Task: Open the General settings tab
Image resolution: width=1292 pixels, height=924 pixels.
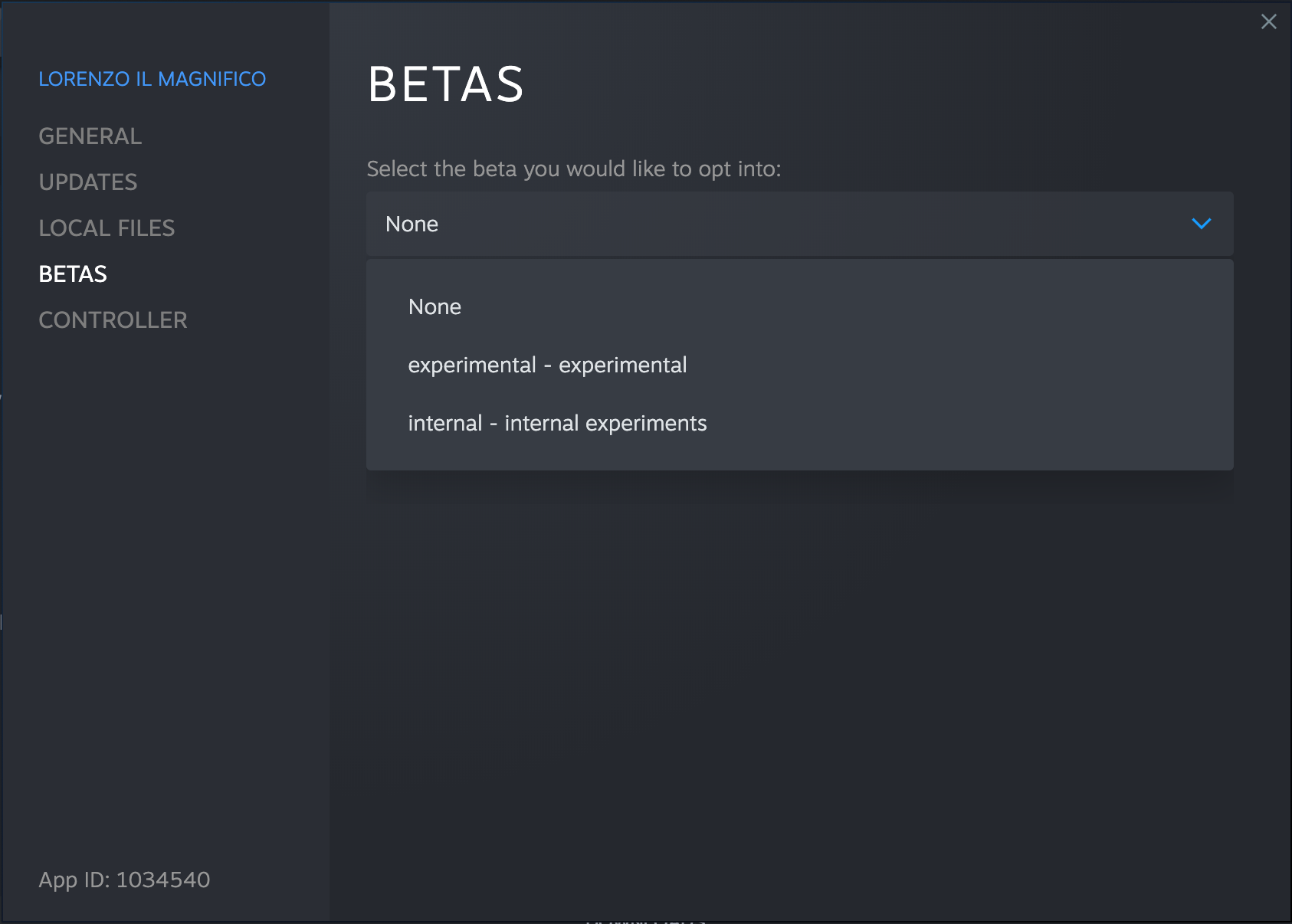Action: [90, 136]
